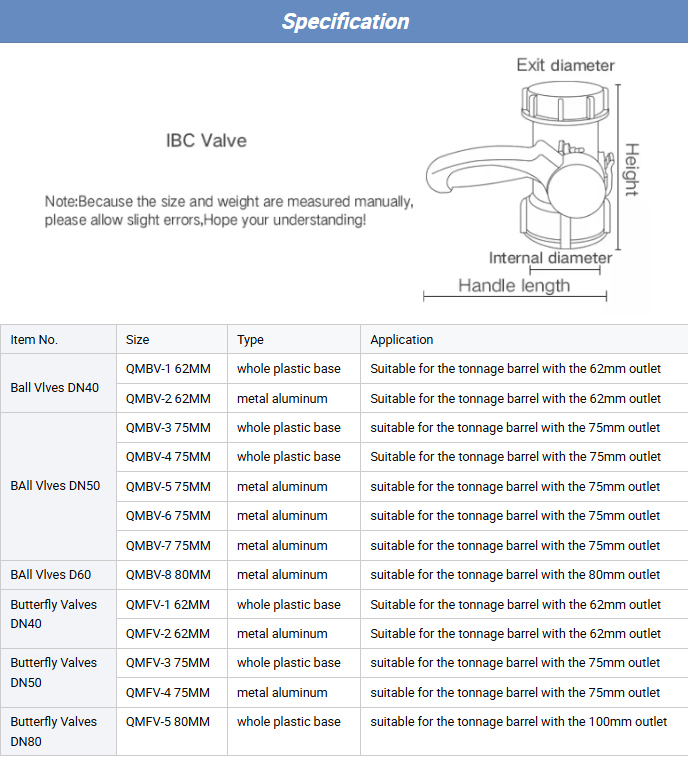Click the QMBV-5 75MM size cell
Viewport: 688px width, 759px height.
click(x=168, y=487)
